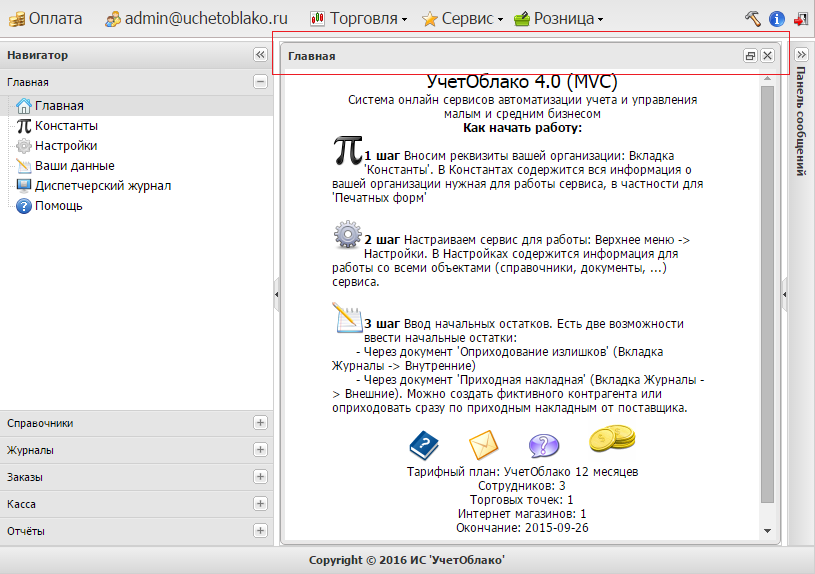Select Константы in the navigator tree
The width and height of the screenshot is (815, 574).
click(66, 126)
